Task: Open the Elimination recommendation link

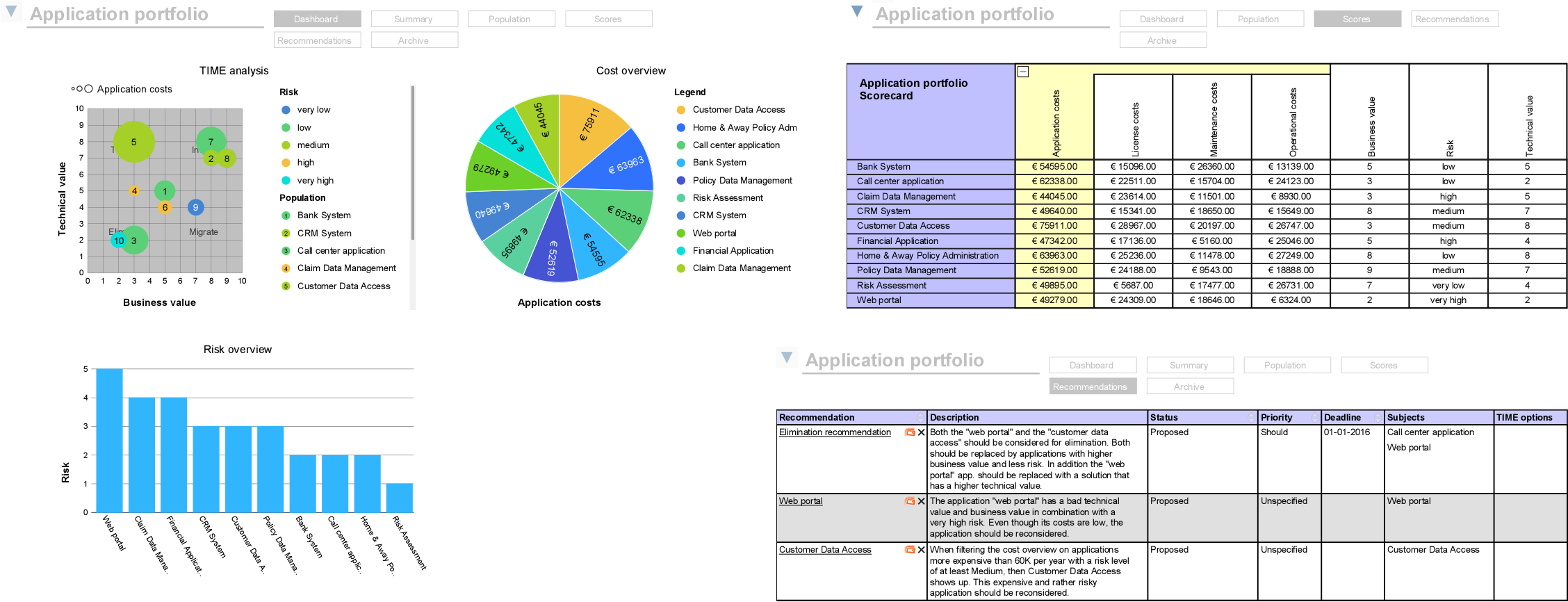Action: pyautogui.click(x=835, y=432)
